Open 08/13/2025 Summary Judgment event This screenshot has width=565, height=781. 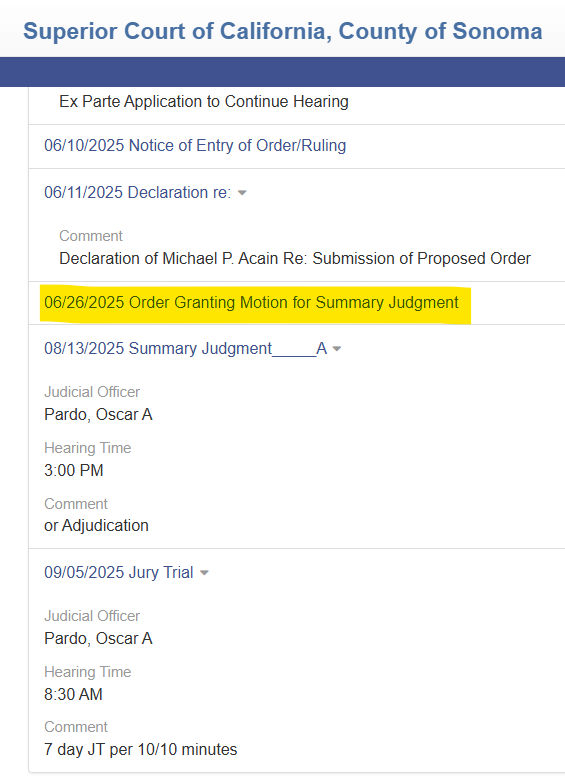tap(185, 348)
